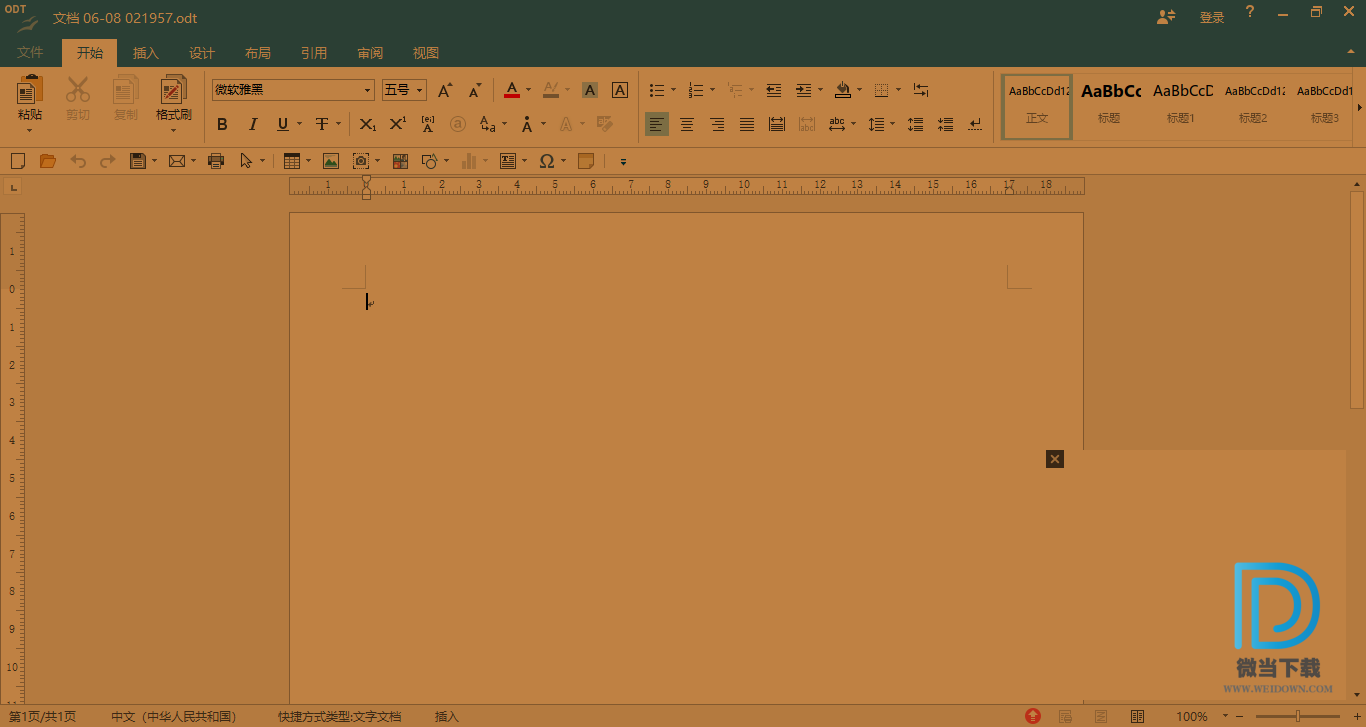This screenshot has width=1366, height=727.
Task: Click the show paragraph marks icon
Action: coord(975,124)
